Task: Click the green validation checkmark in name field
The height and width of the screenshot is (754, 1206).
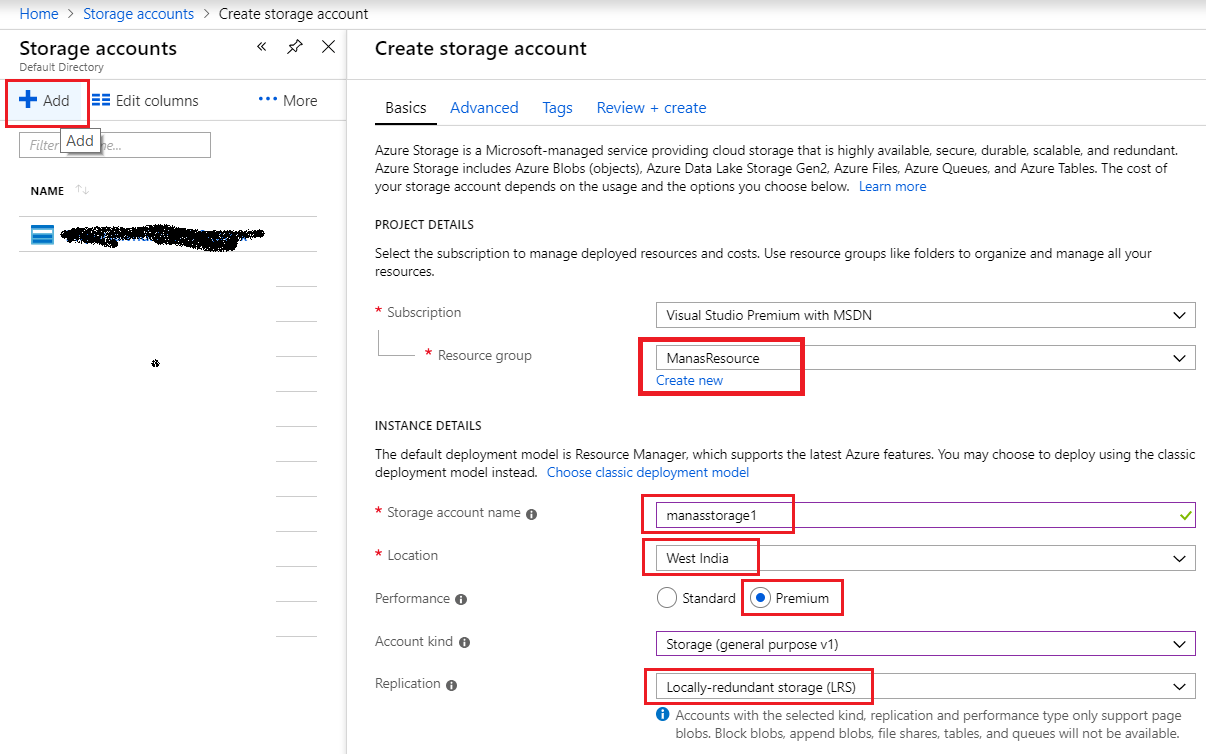Action: point(1185,515)
